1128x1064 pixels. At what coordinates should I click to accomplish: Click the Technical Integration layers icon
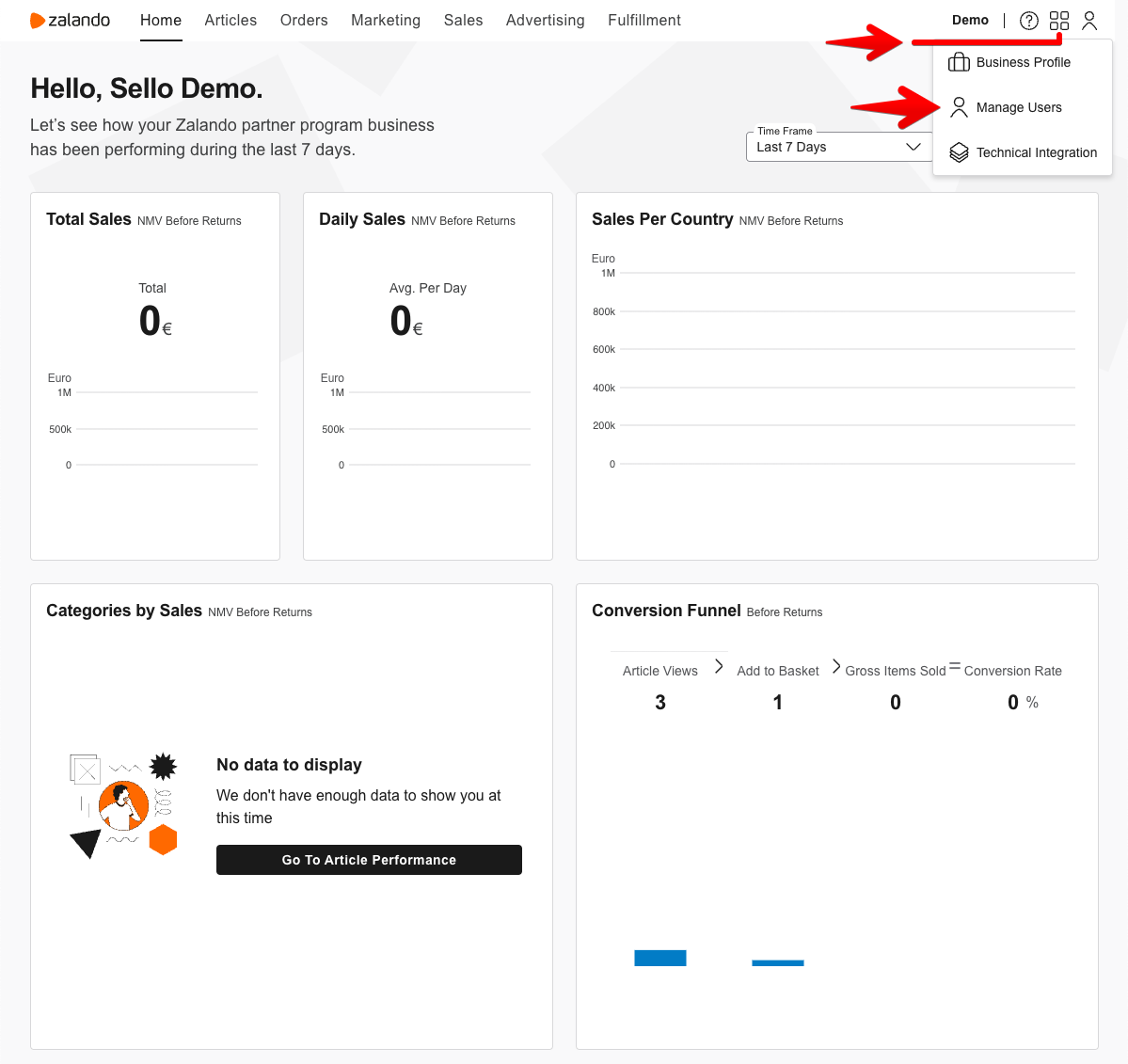(x=959, y=152)
